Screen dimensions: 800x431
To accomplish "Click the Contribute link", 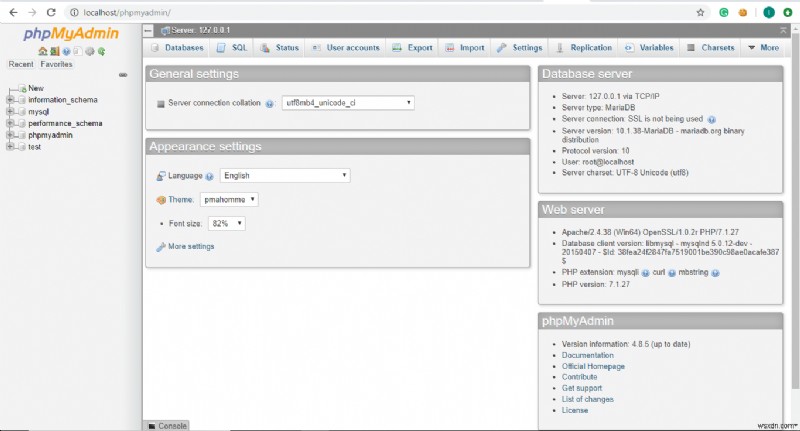I will [579, 377].
